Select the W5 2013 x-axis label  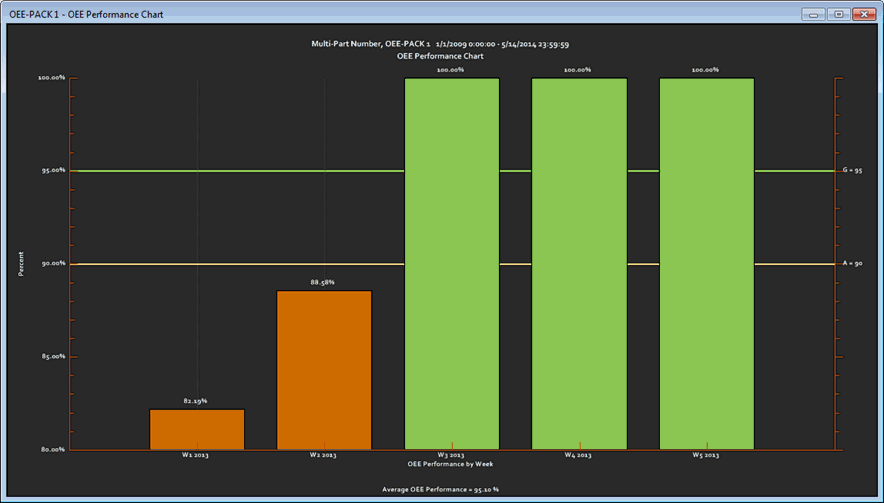pos(706,456)
